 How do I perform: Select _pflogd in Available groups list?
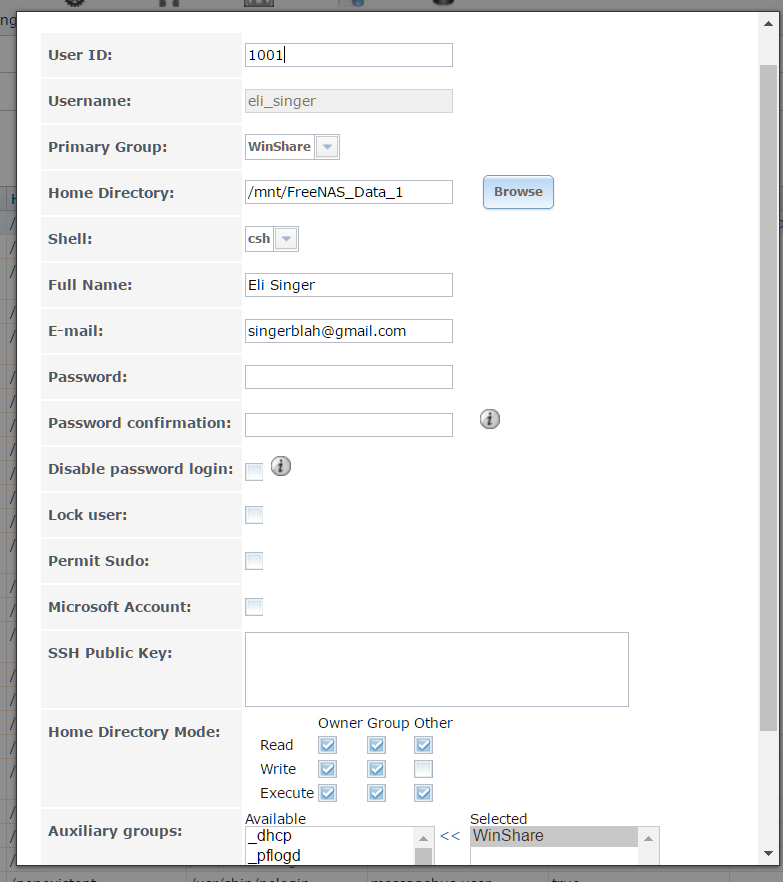(329, 856)
